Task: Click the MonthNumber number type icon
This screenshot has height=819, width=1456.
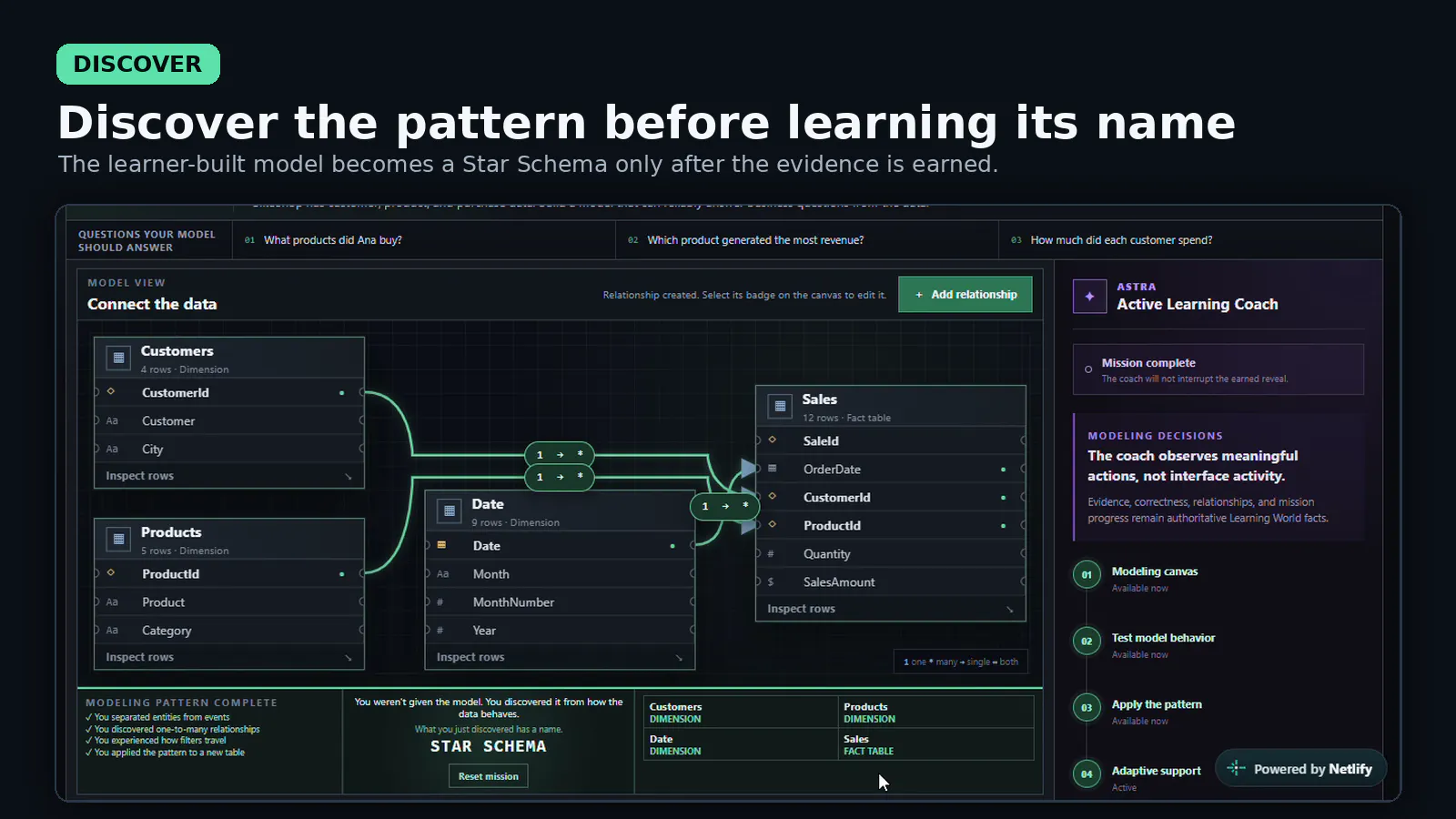Action: tap(440, 602)
